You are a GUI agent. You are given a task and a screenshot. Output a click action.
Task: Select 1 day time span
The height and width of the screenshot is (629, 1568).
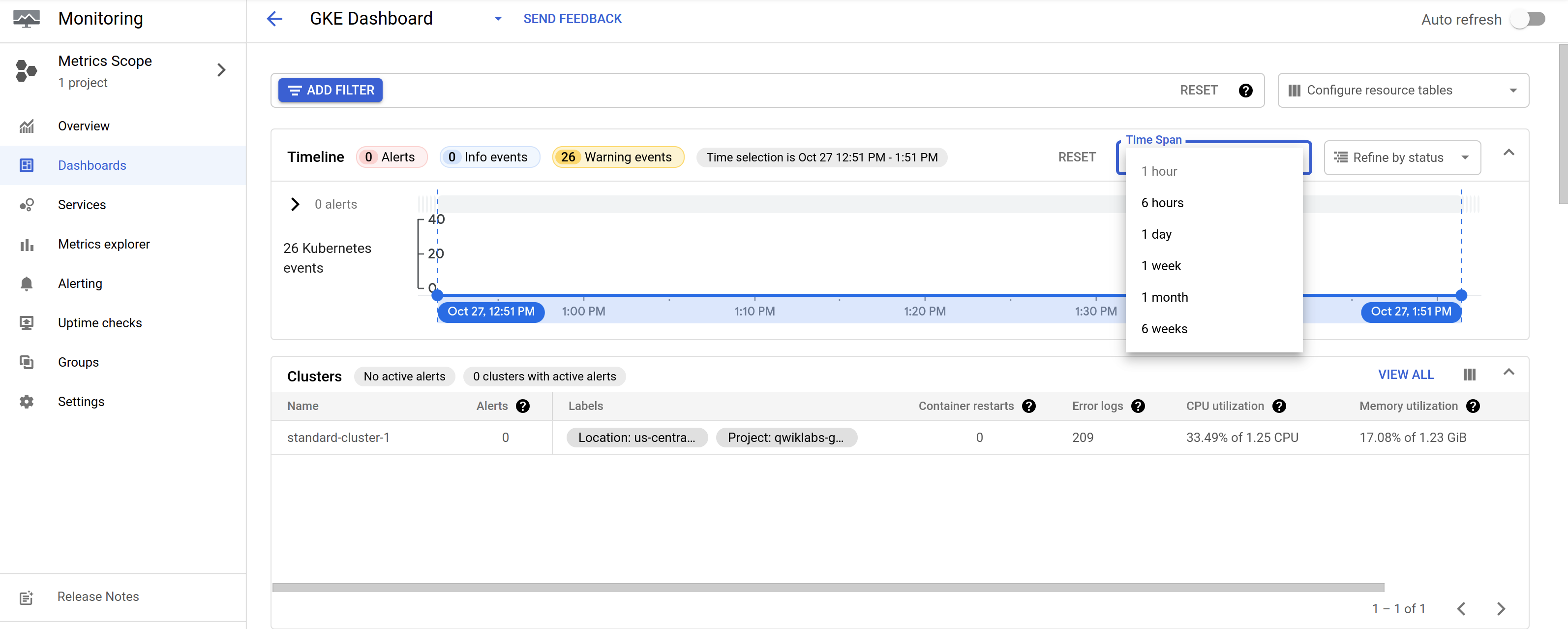1214,234
